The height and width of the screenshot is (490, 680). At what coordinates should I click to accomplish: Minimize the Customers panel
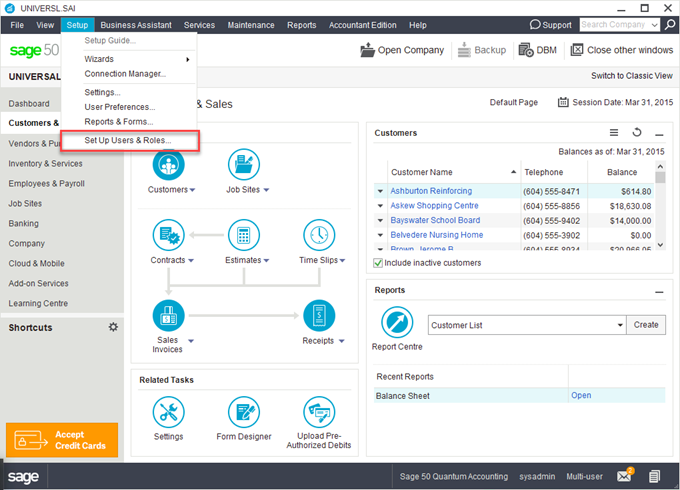click(x=659, y=135)
